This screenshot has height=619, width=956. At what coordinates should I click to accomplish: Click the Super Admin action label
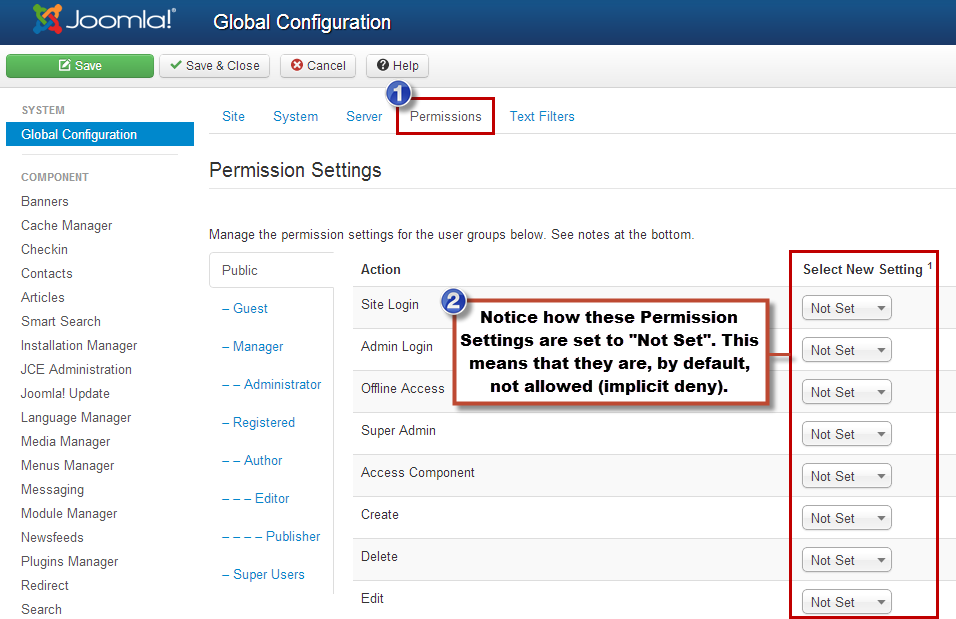click(398, 431)
